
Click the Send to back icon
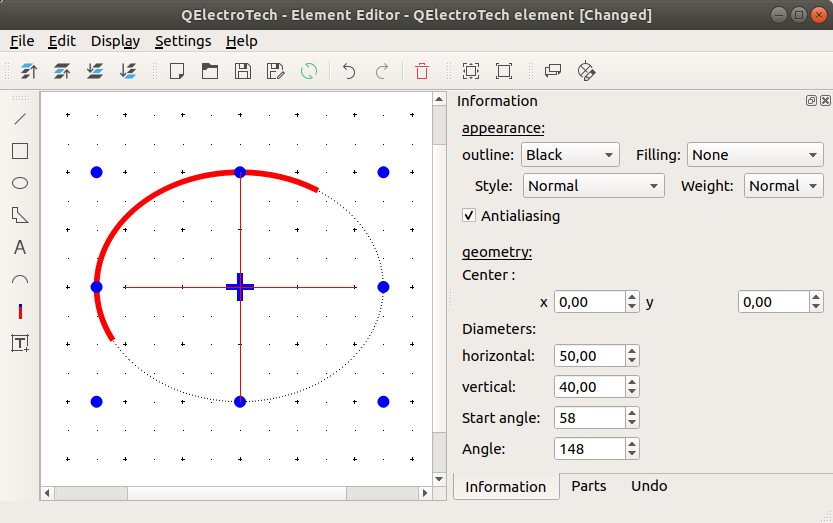click(x=128, y=71)
